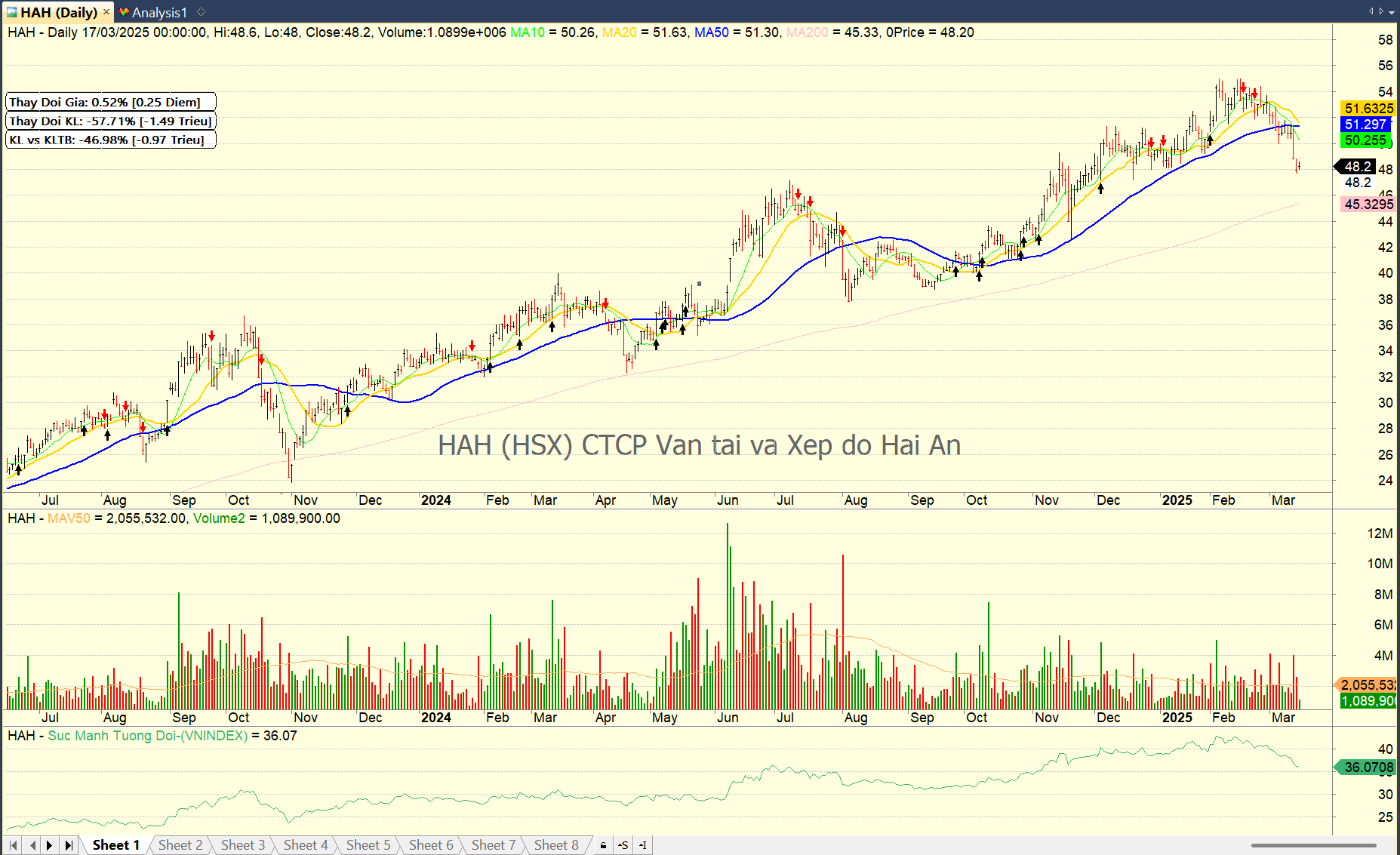Image resolution: width=1400 pixels, height=855 pixels.
Task: Click the blue 51.297 axis value tag
Action: [1366, 125]
